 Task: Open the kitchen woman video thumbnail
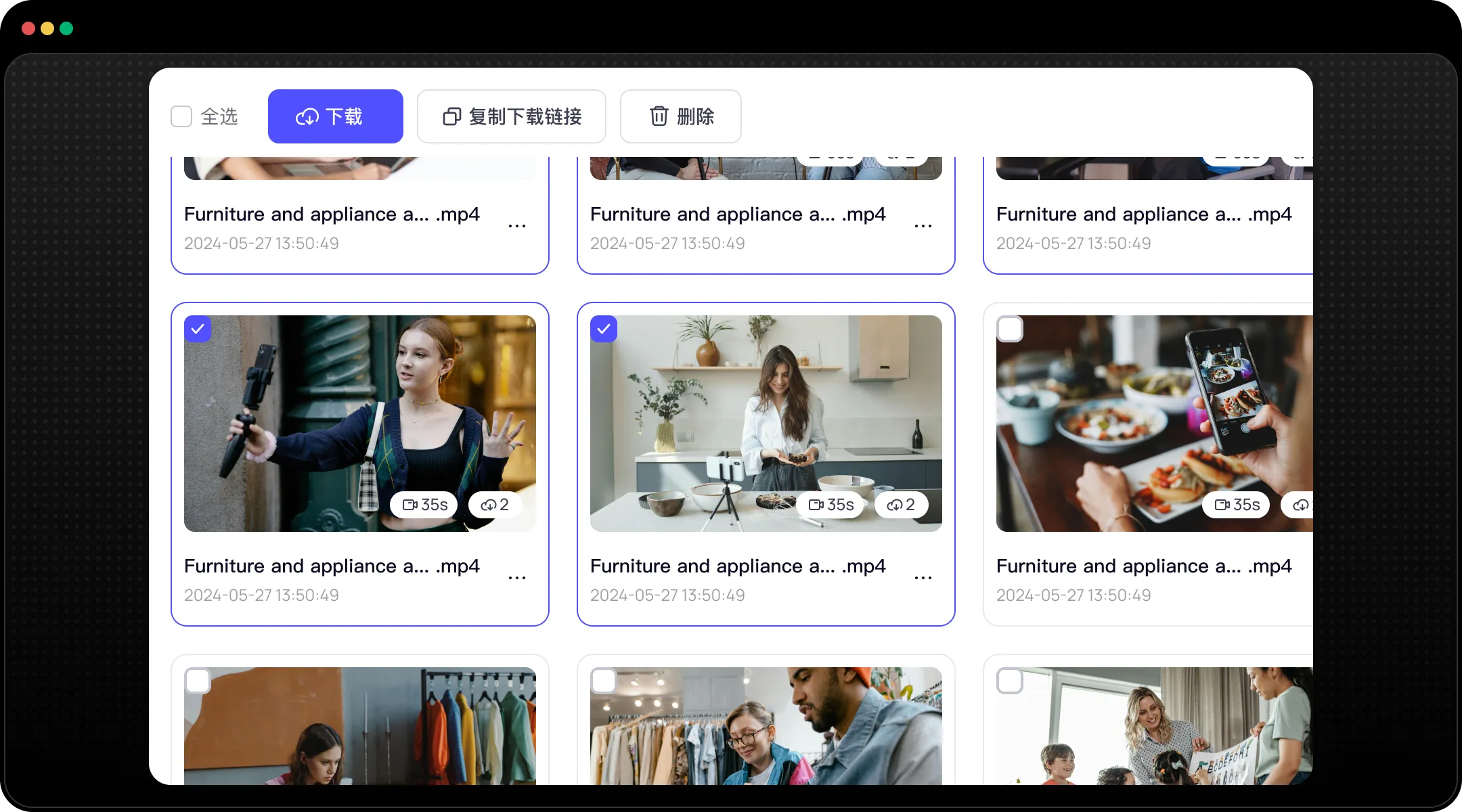766,424
